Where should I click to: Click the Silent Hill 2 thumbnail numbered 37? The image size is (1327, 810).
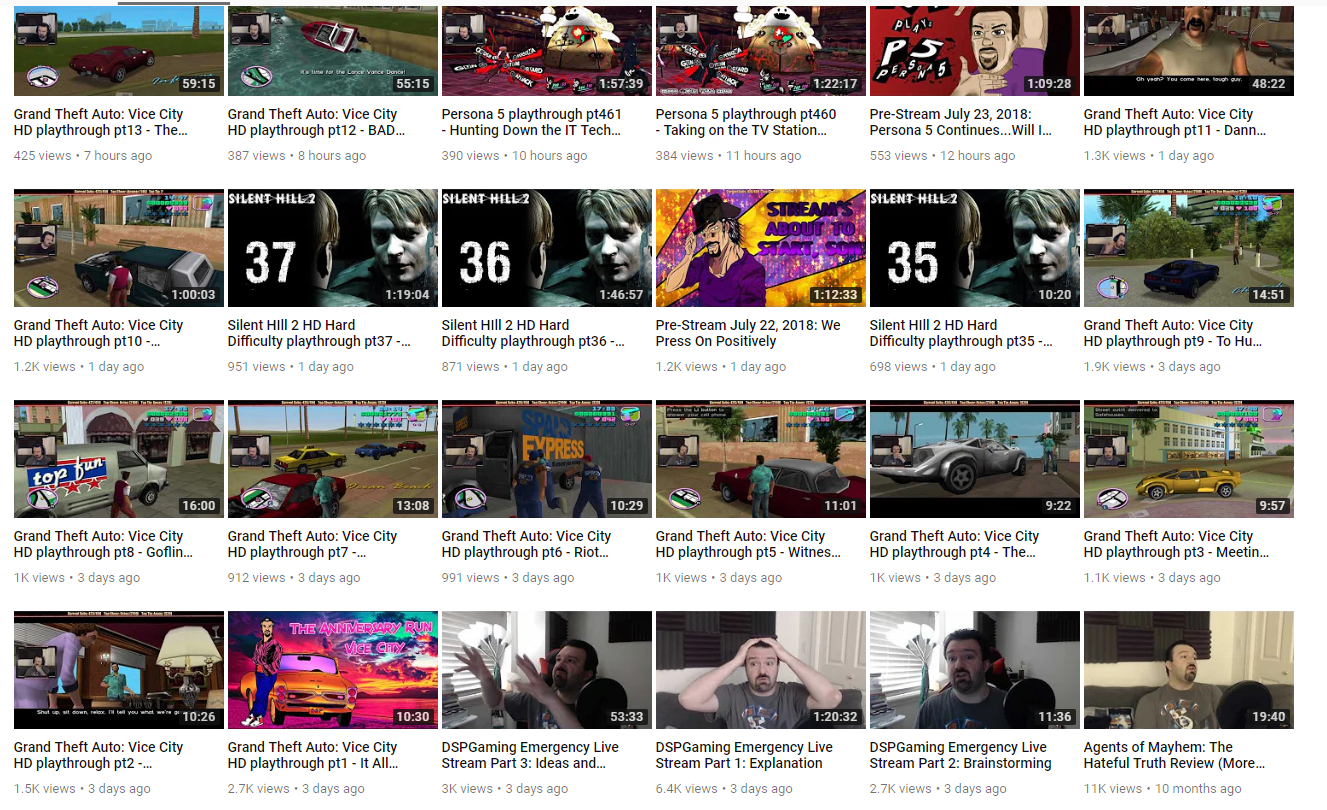point(333,248)
